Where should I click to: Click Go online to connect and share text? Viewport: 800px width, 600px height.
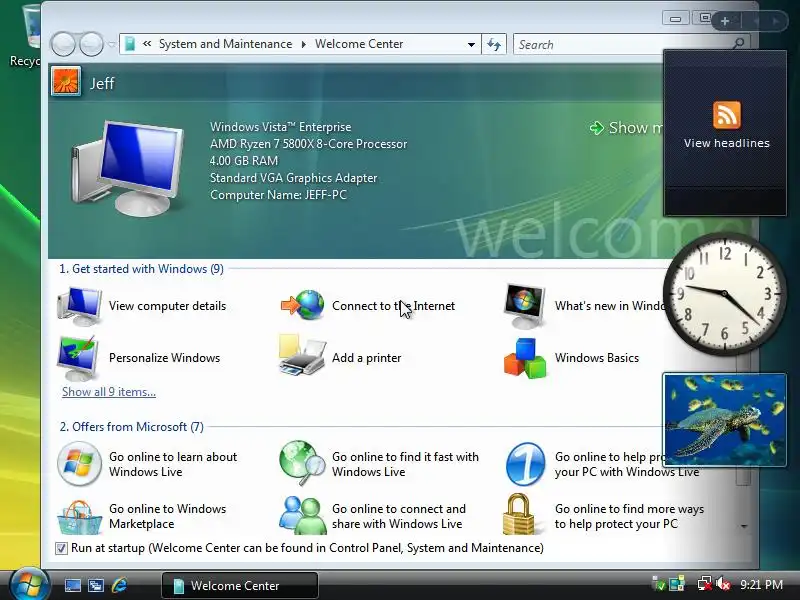398,516
